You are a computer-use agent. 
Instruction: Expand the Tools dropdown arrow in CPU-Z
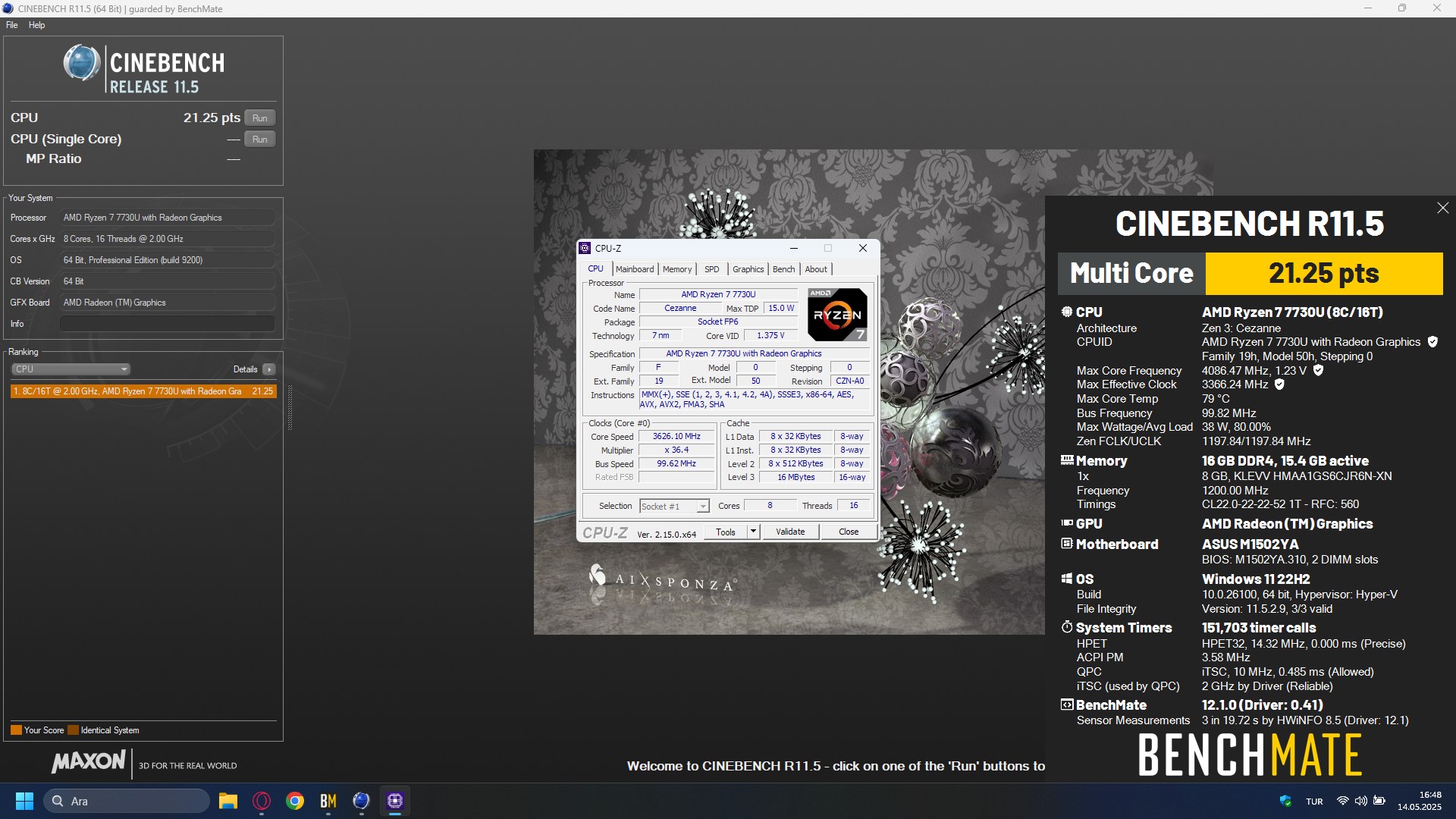pos(753,532)
